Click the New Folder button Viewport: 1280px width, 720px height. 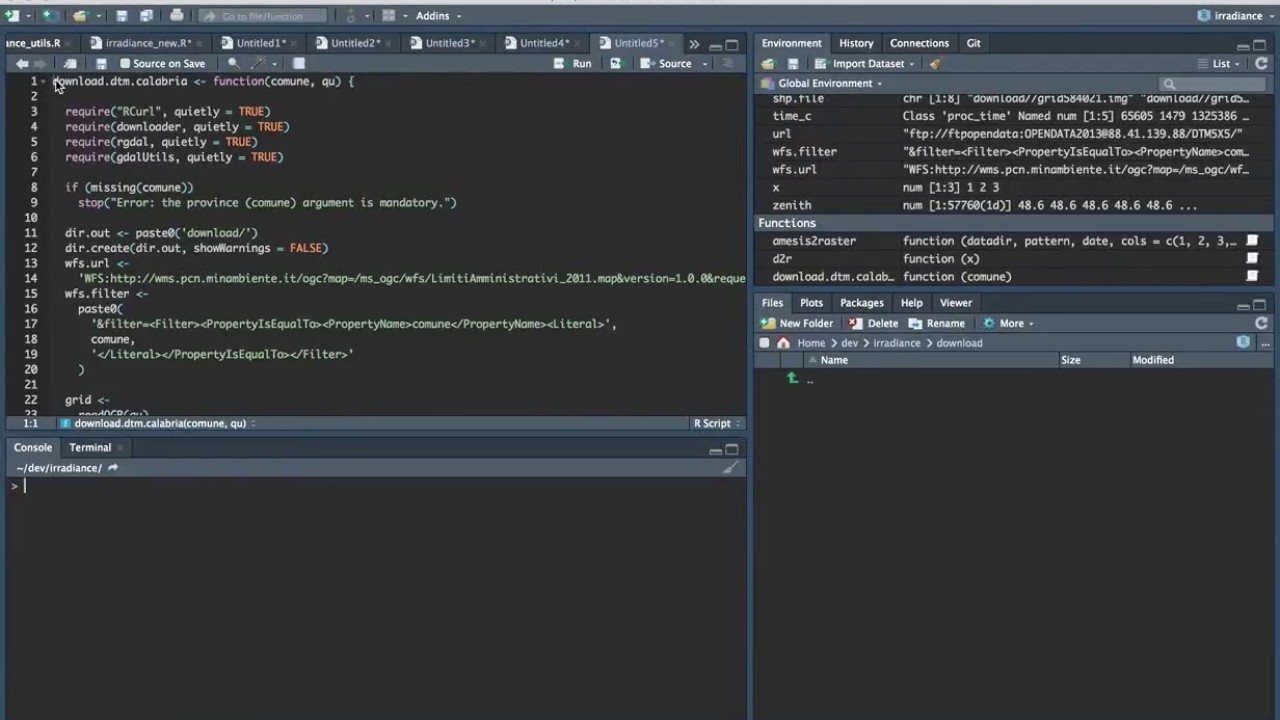point(797,323)
